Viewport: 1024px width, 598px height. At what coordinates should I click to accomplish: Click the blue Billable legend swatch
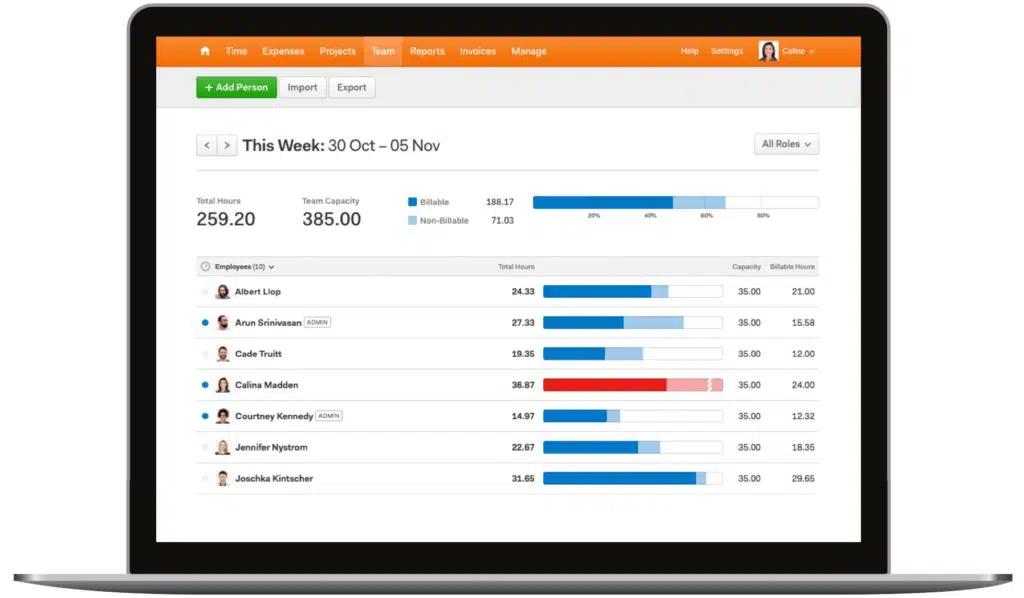(412, 202)
